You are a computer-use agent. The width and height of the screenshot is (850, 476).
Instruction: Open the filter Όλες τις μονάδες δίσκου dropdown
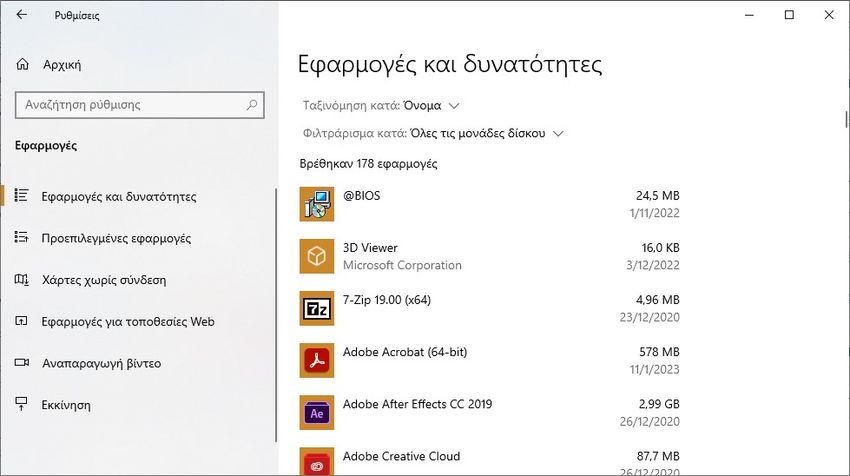point(433,133)
